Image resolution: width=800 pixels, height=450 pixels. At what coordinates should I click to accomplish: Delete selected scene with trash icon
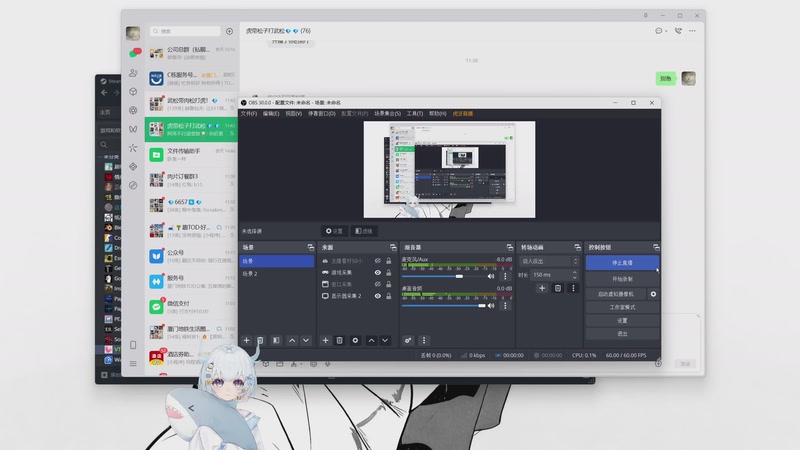[260, 340]
